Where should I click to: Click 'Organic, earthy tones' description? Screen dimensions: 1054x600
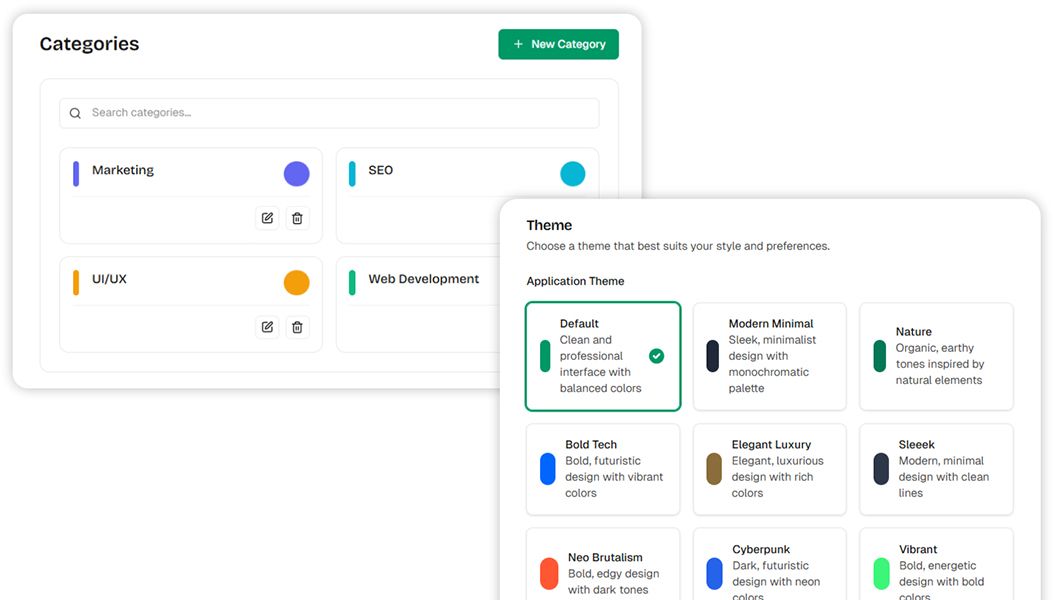pos(940,364)
